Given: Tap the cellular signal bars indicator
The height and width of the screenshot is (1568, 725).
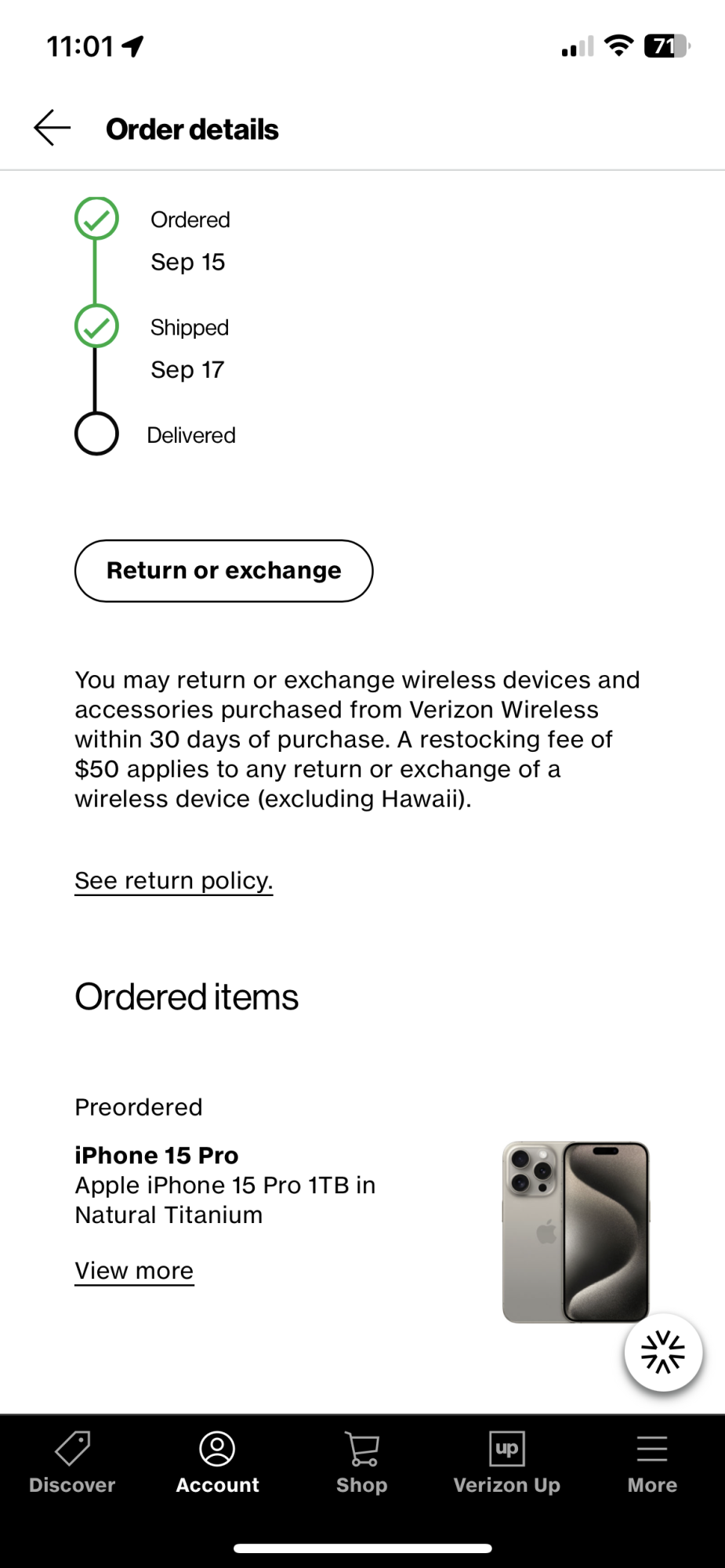Looking at the screenshot, I should tap(577, 46).
